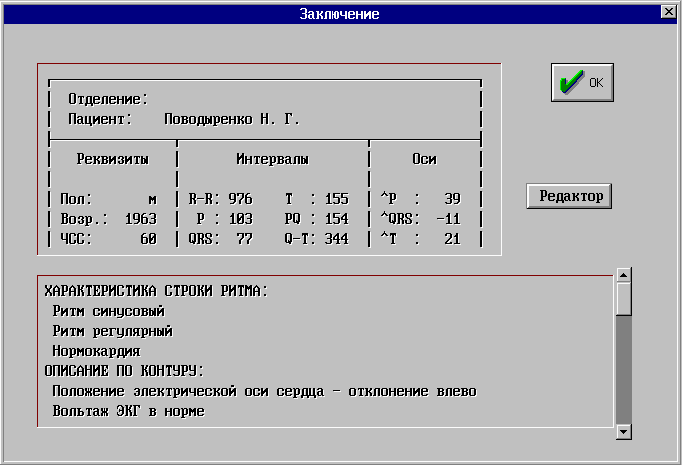Select the Q-T value 344

click(337, 239)
